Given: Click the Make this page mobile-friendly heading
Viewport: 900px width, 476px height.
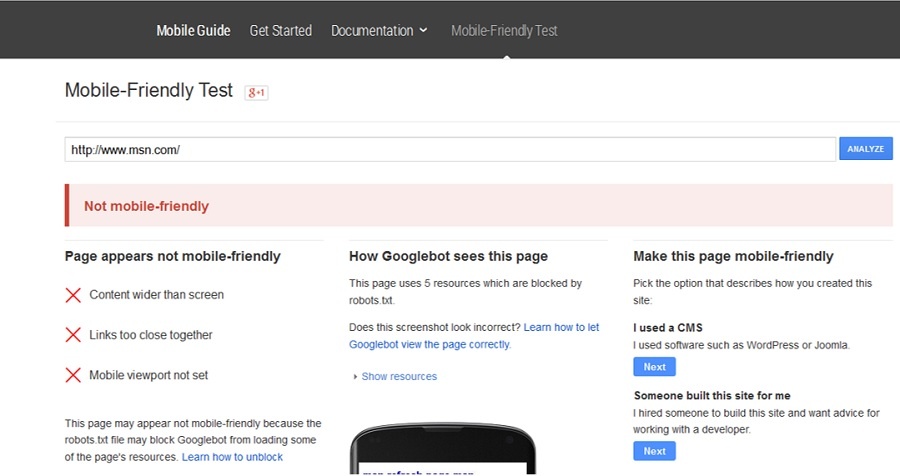Looking at the screenshot, I should coord(734,256).
